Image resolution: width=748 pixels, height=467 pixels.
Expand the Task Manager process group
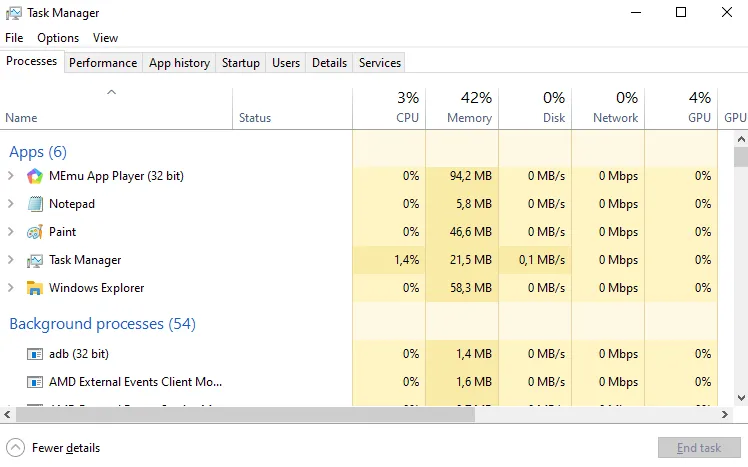click(x=10, y=260)
